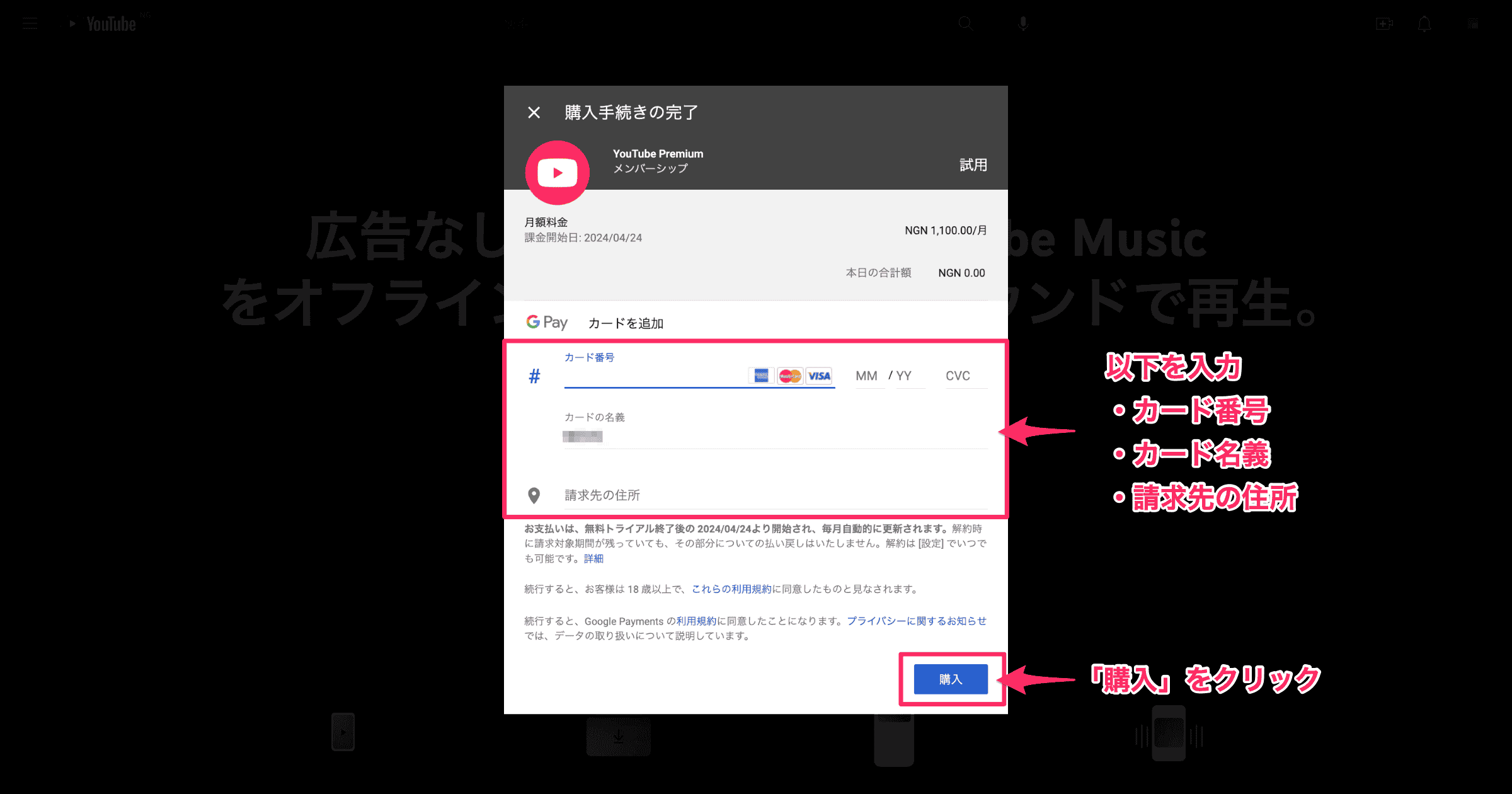Screen dimensions: 1512x794
Task: Click the billing address location pin icon
Action: 534,495
